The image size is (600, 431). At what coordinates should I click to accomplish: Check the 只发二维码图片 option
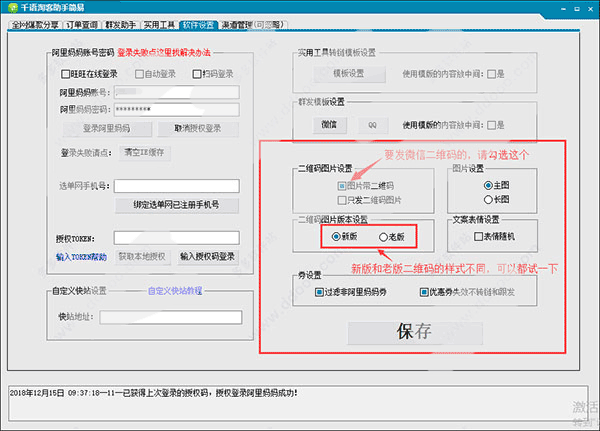point(342,200)
